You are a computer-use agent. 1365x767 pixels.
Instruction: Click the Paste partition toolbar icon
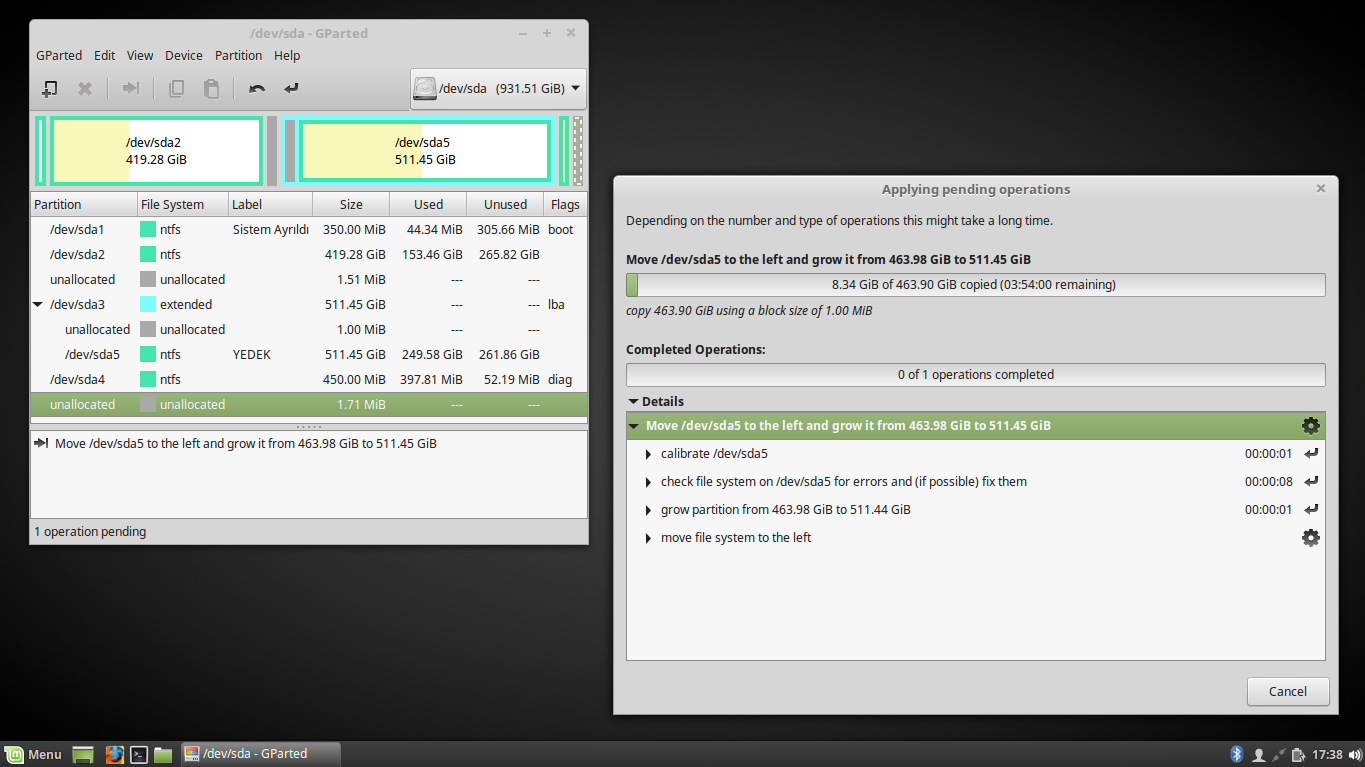click(x=211, y=89)
